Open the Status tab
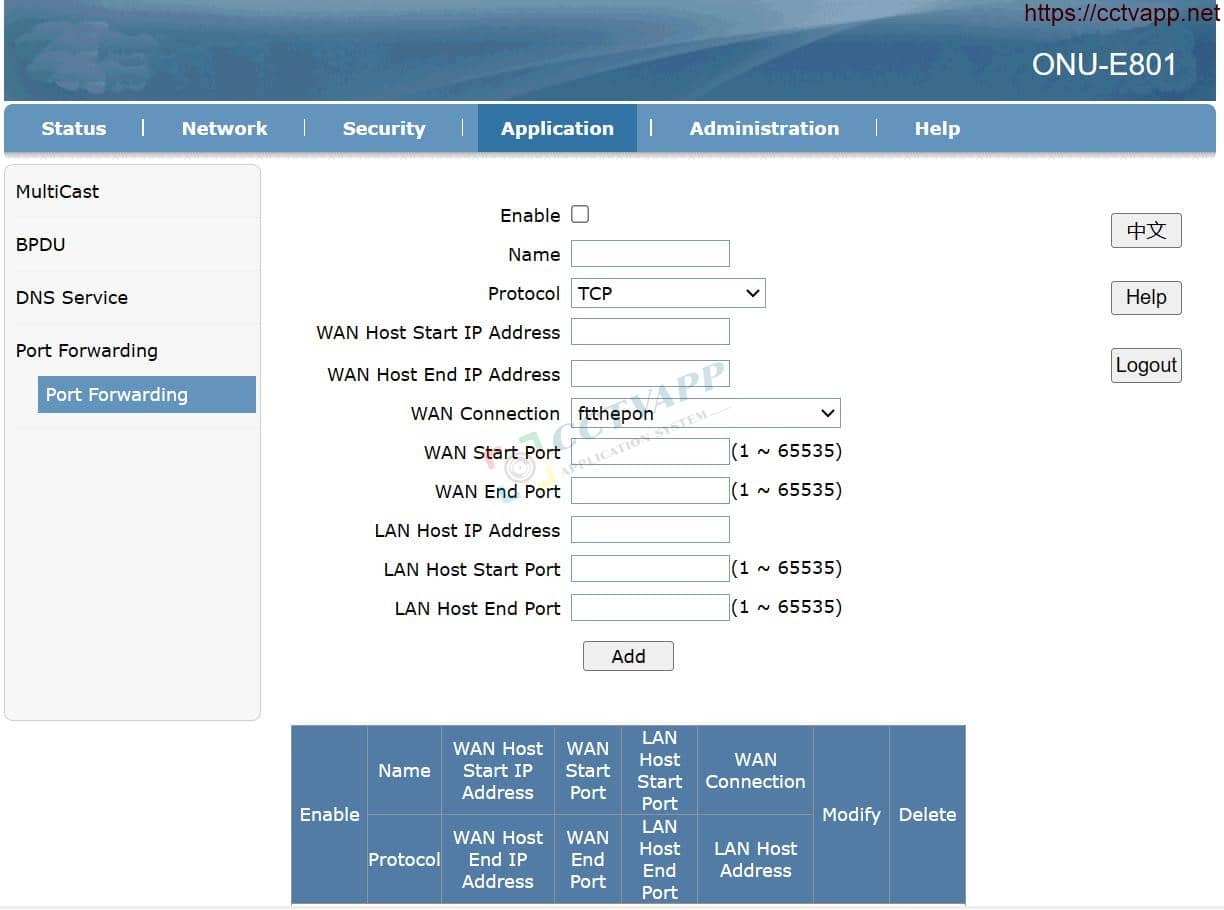The width and height of the screenshot is (1224, 910). [x=74, y=129]
